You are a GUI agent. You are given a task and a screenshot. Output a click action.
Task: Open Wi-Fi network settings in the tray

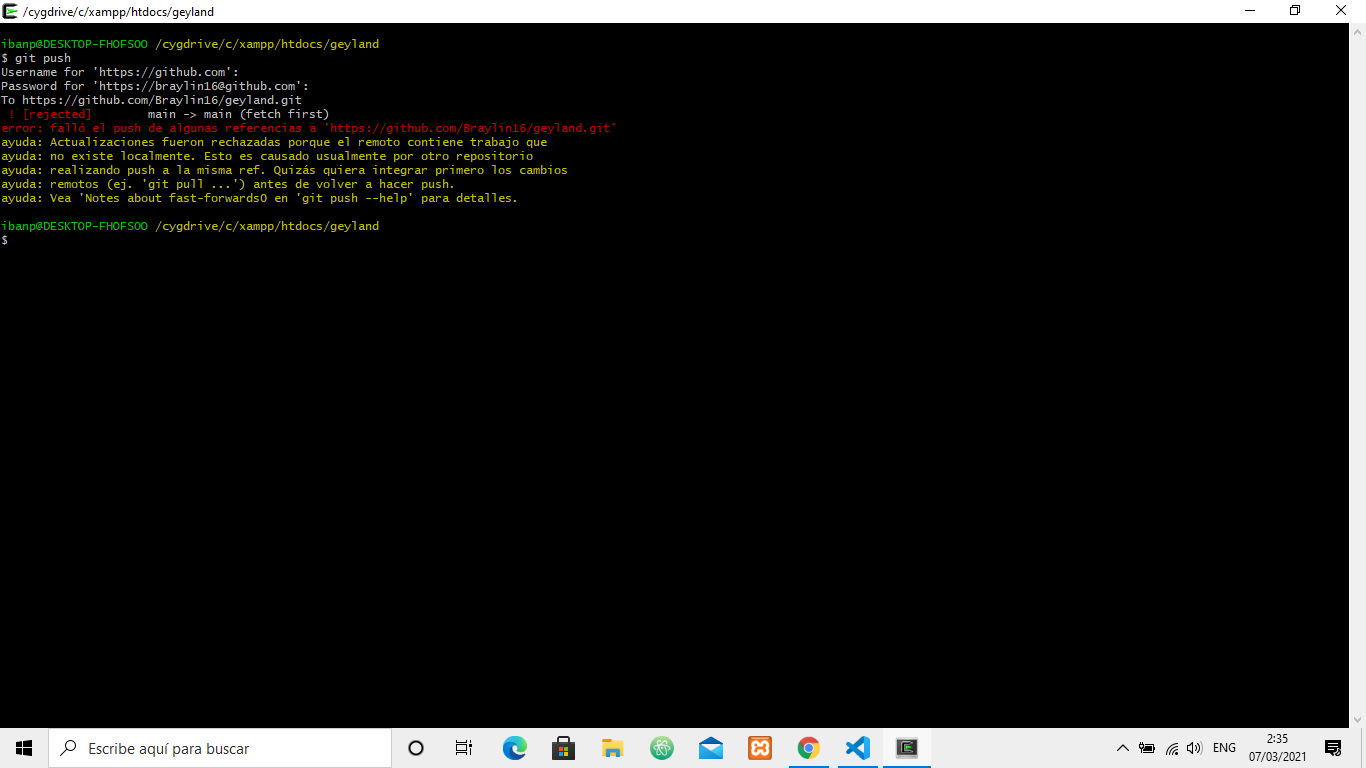tap(1171, 748)
